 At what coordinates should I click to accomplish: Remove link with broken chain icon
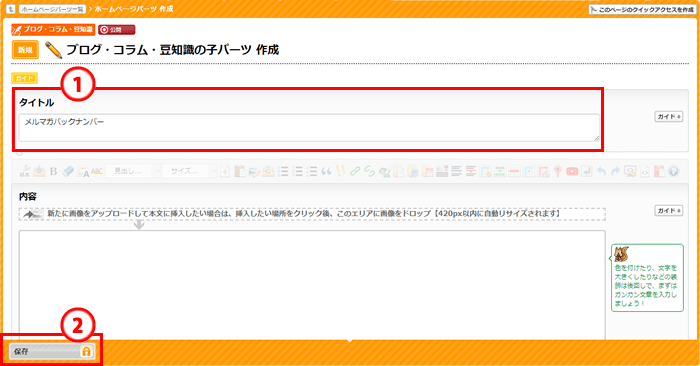(x=369, y=171)
